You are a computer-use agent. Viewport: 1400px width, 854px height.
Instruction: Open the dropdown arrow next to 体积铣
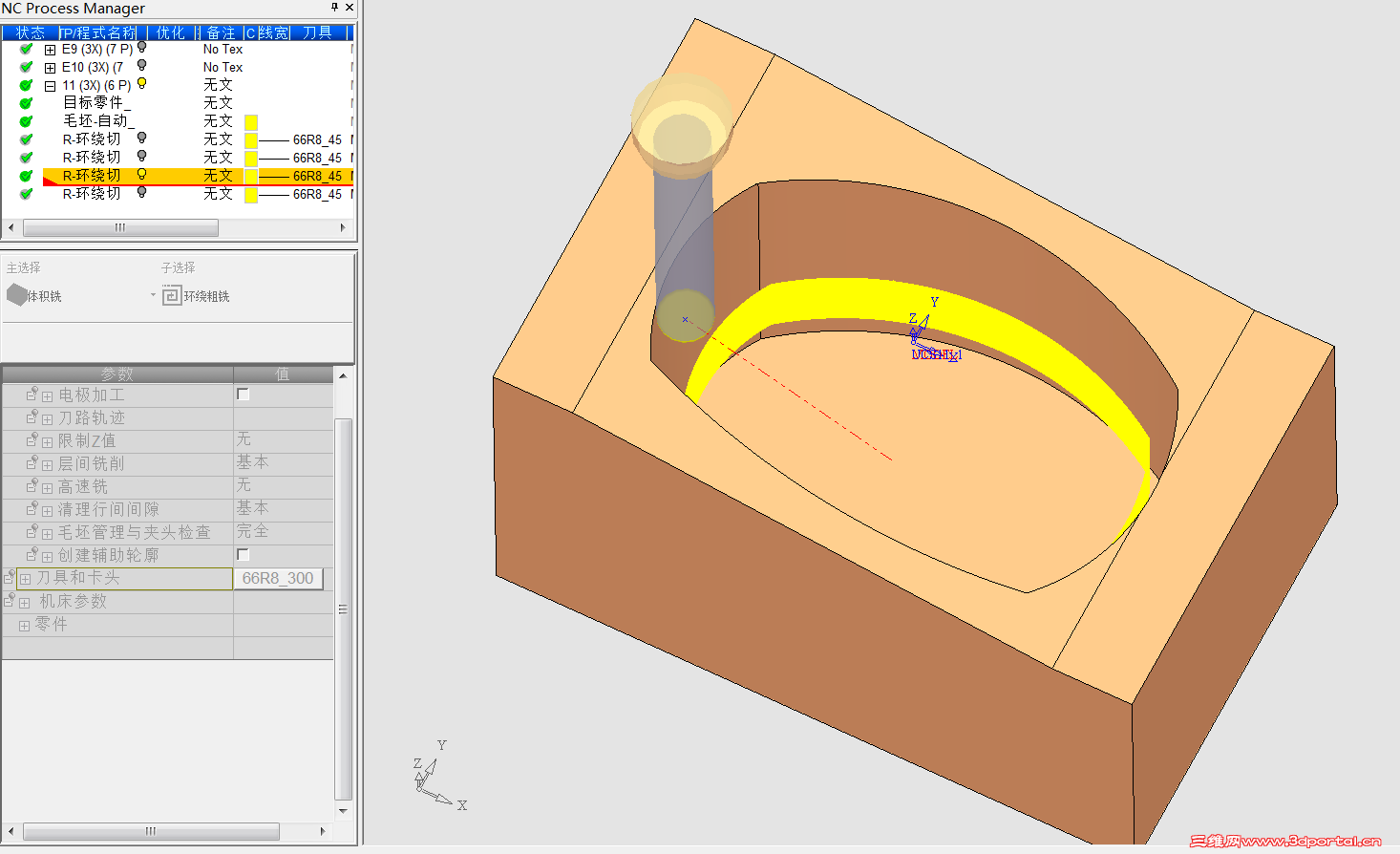[153, 295]
